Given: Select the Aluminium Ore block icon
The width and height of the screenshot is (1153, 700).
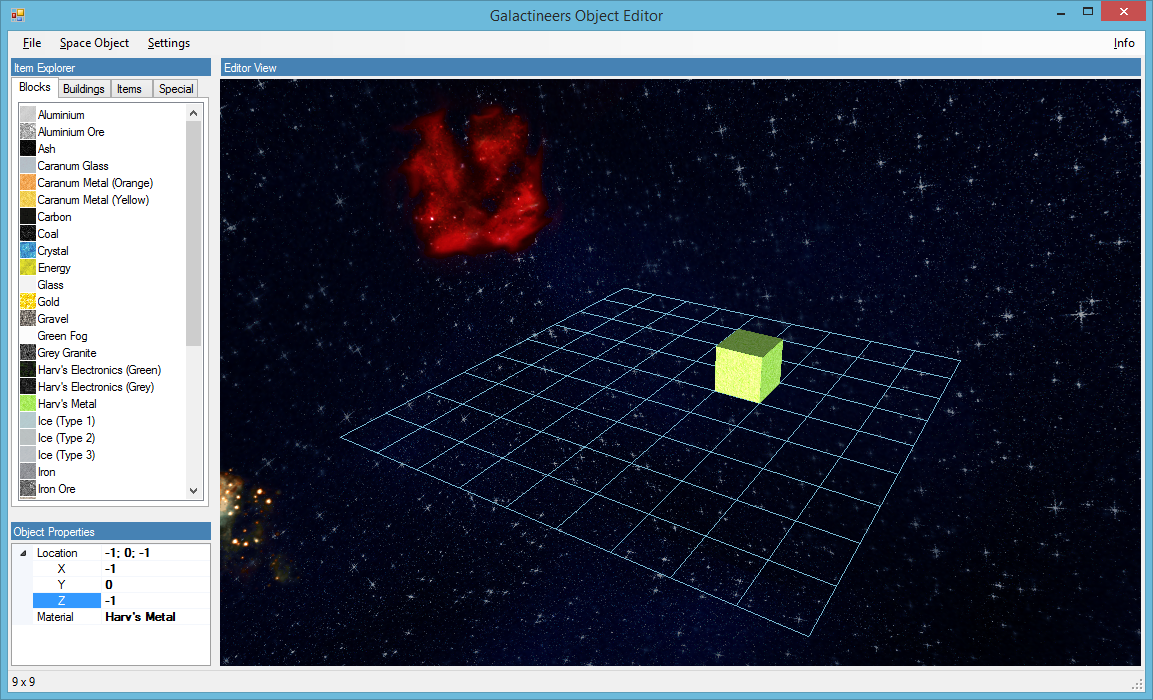Looking at the screenshot, I should (28, 132).
